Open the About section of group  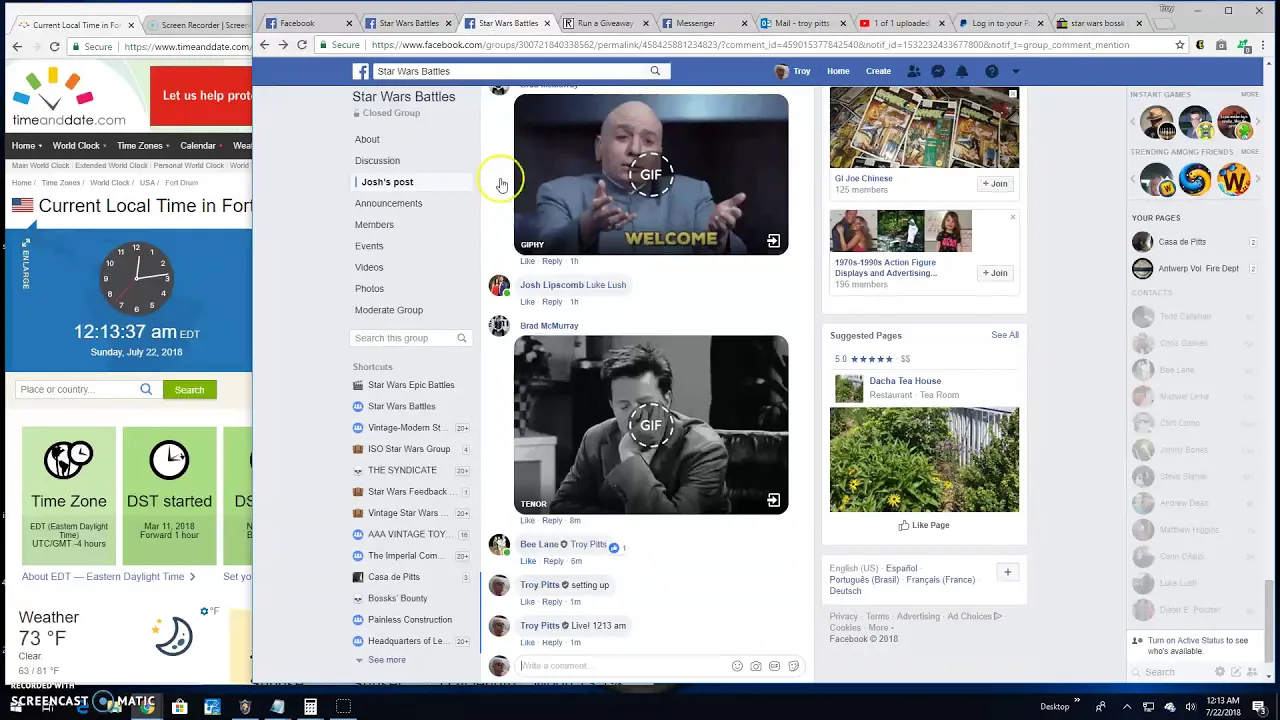click(367, 139)
